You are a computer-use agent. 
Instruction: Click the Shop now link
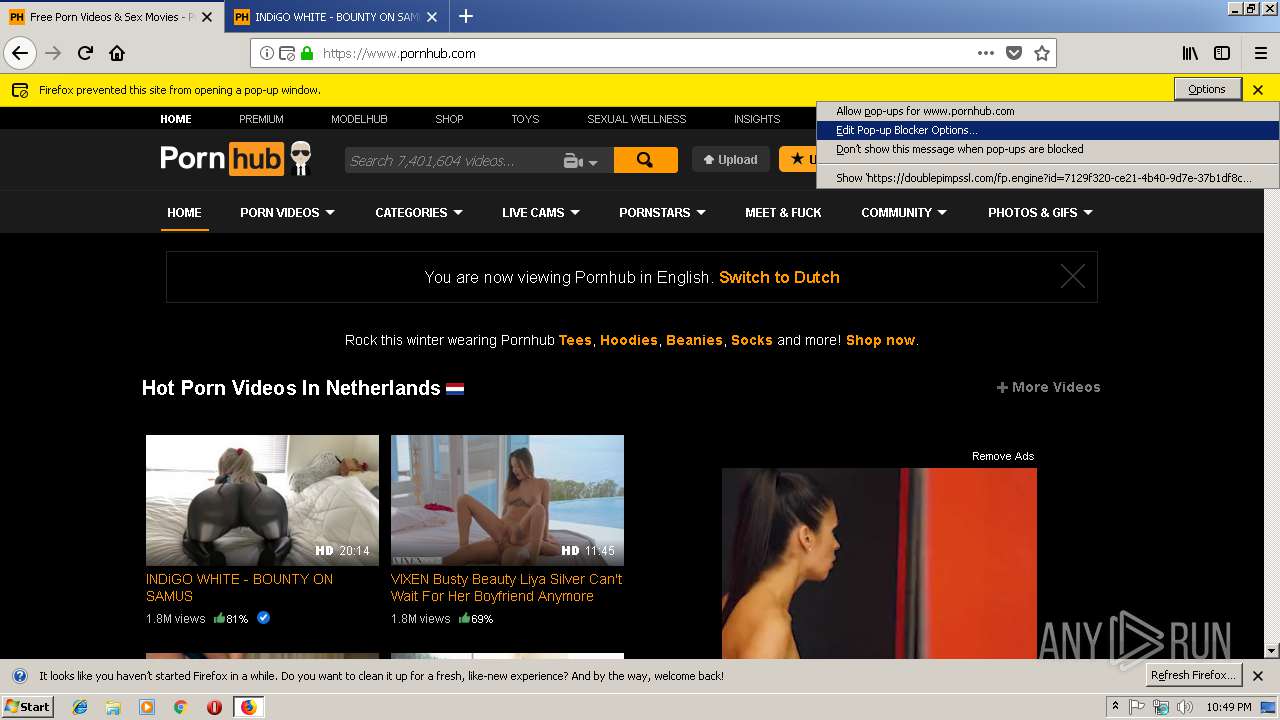tap(880, 340)
